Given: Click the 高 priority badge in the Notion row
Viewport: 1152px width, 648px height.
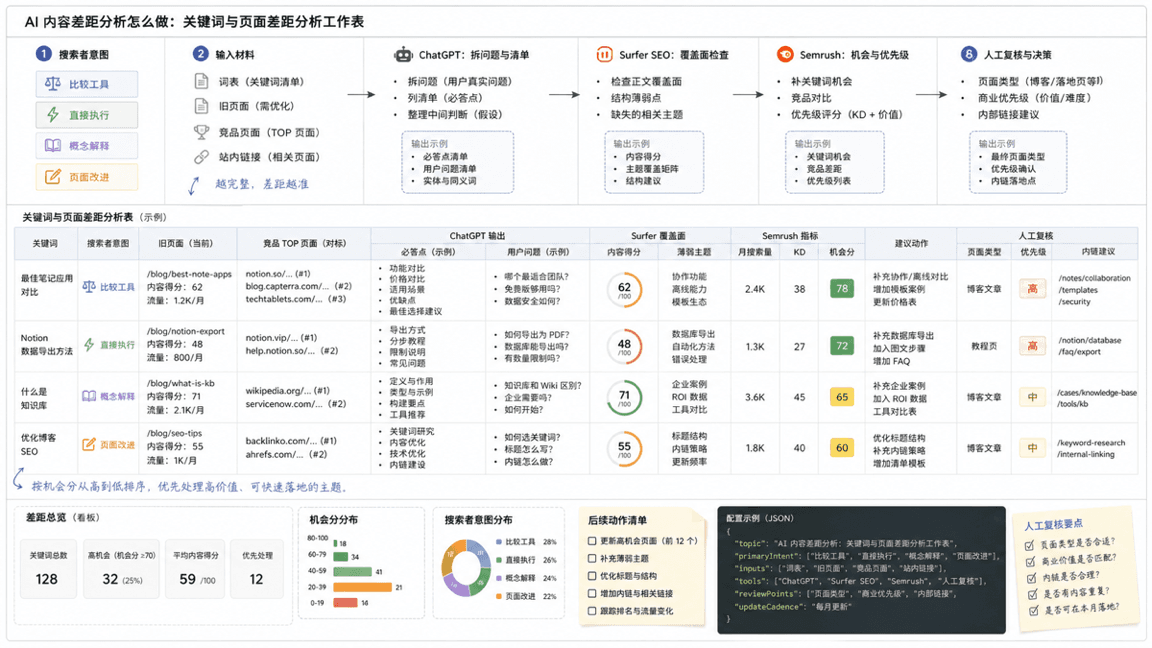Looking at the screenshot, I should (1032, 345).
